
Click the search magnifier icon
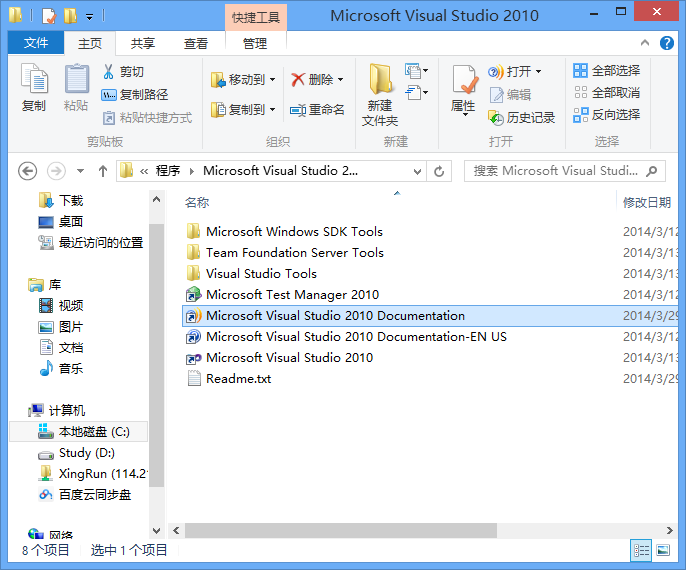pyautogui.click(x=652, y=171)
